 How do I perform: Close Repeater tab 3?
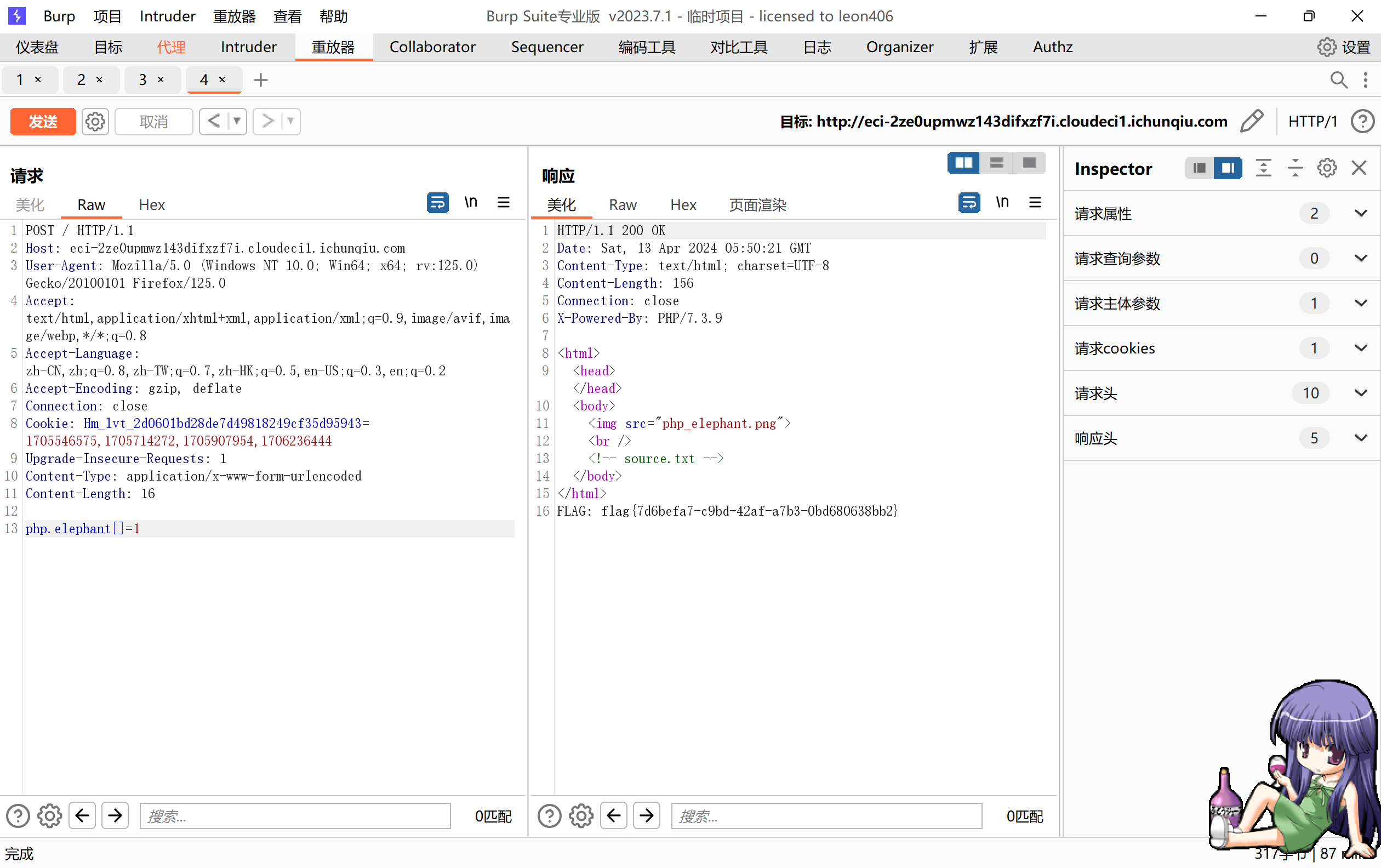pos(161,79)
